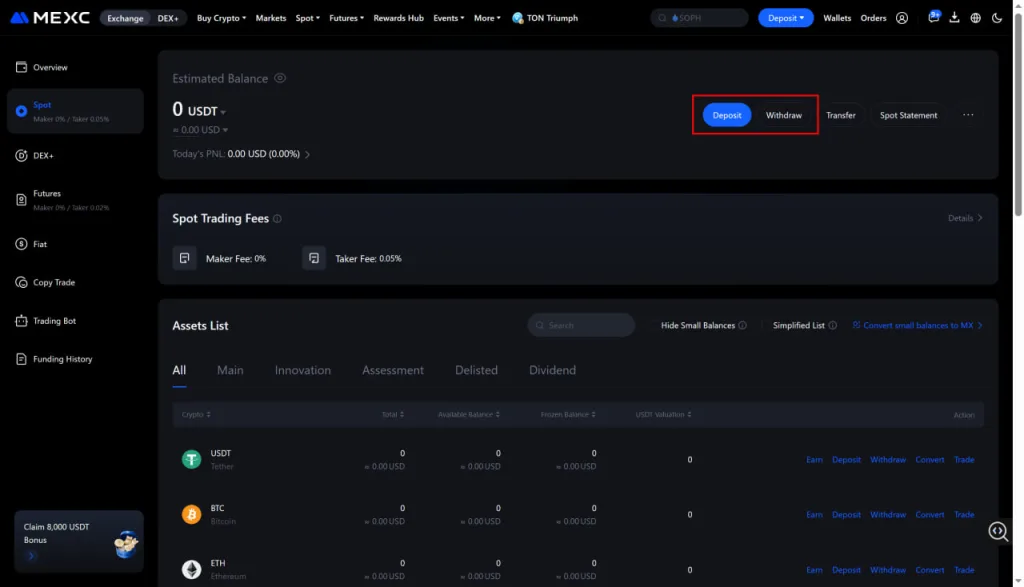
Task: Click the Simplified List info icon
Action: click(x=833, y=325)
